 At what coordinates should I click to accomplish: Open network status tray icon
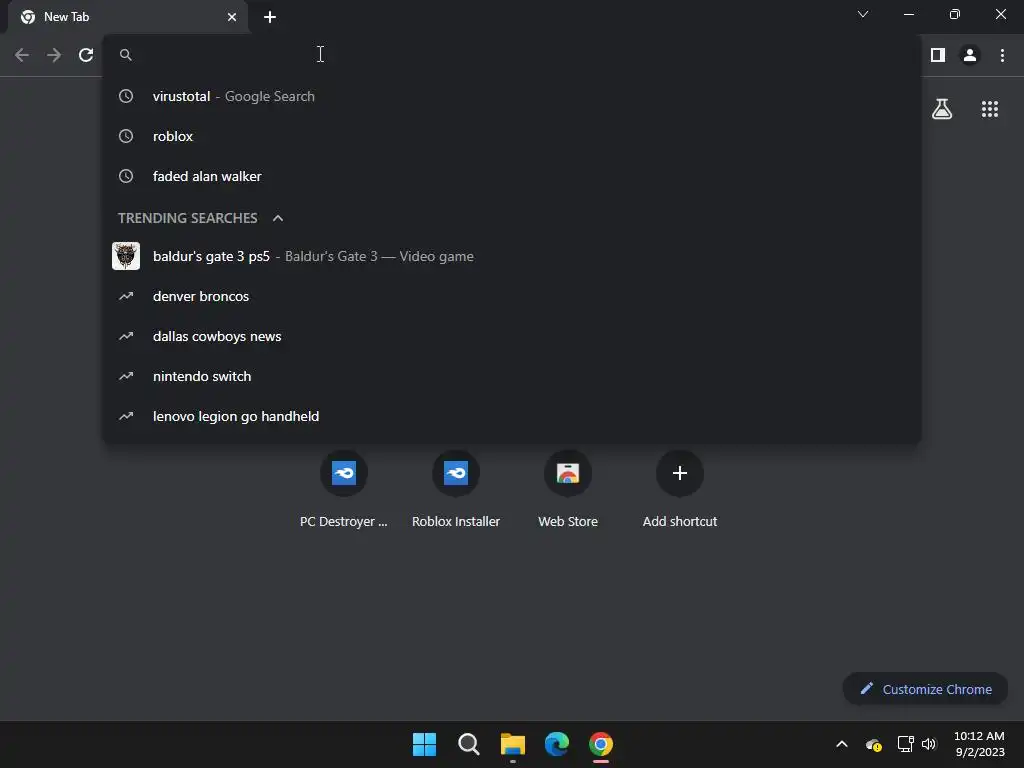tap(905, 744)
